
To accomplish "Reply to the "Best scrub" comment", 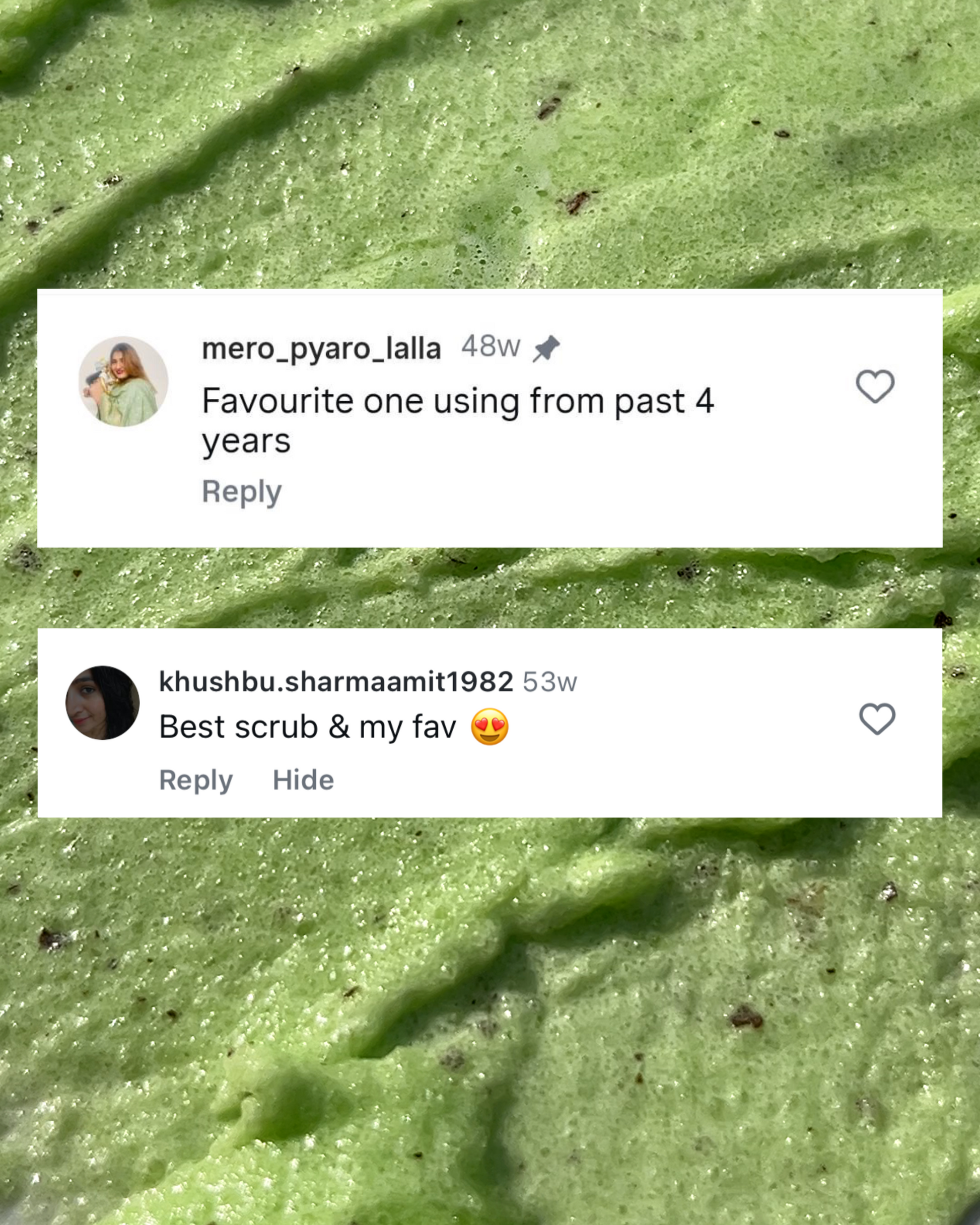I will 196,780.
